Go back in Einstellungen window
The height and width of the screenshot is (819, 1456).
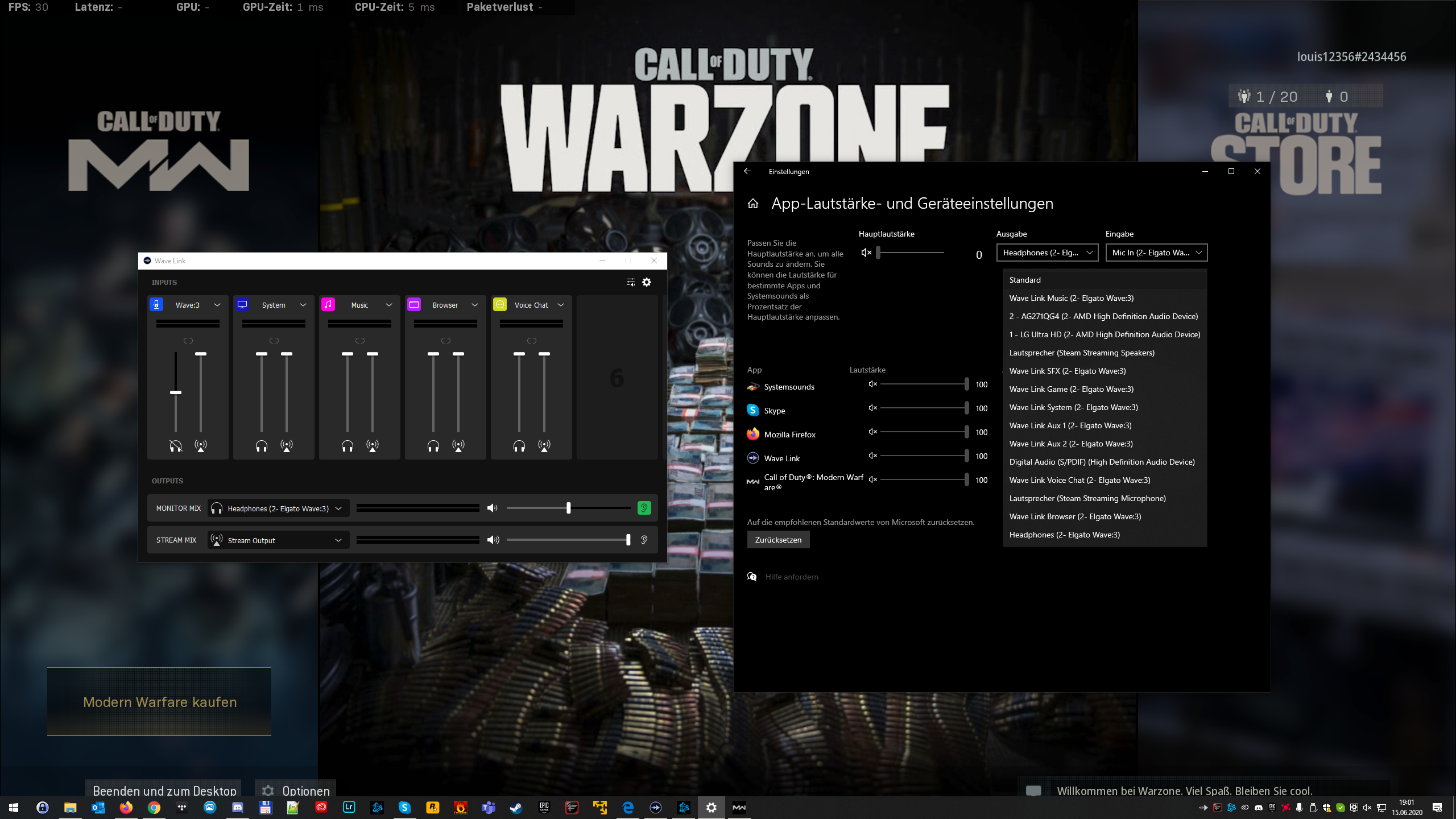747,171
